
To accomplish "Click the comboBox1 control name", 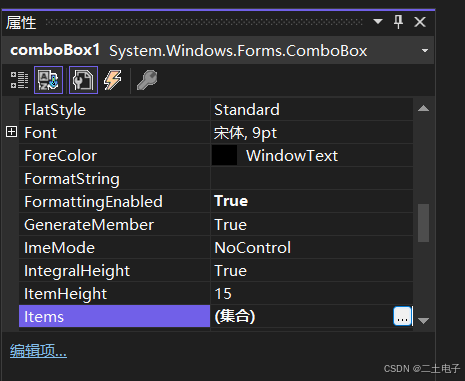I will [55, 50].
